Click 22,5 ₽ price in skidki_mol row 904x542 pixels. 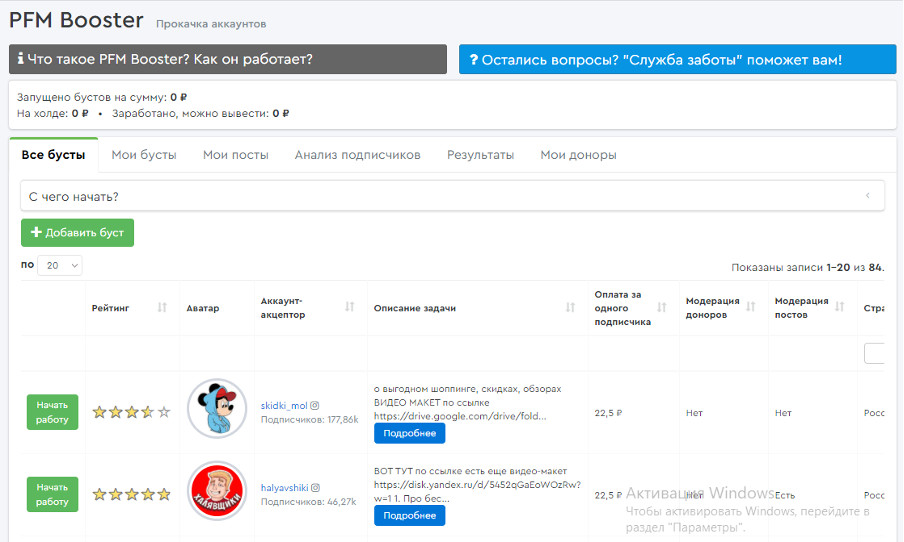[x=608, y=413]
